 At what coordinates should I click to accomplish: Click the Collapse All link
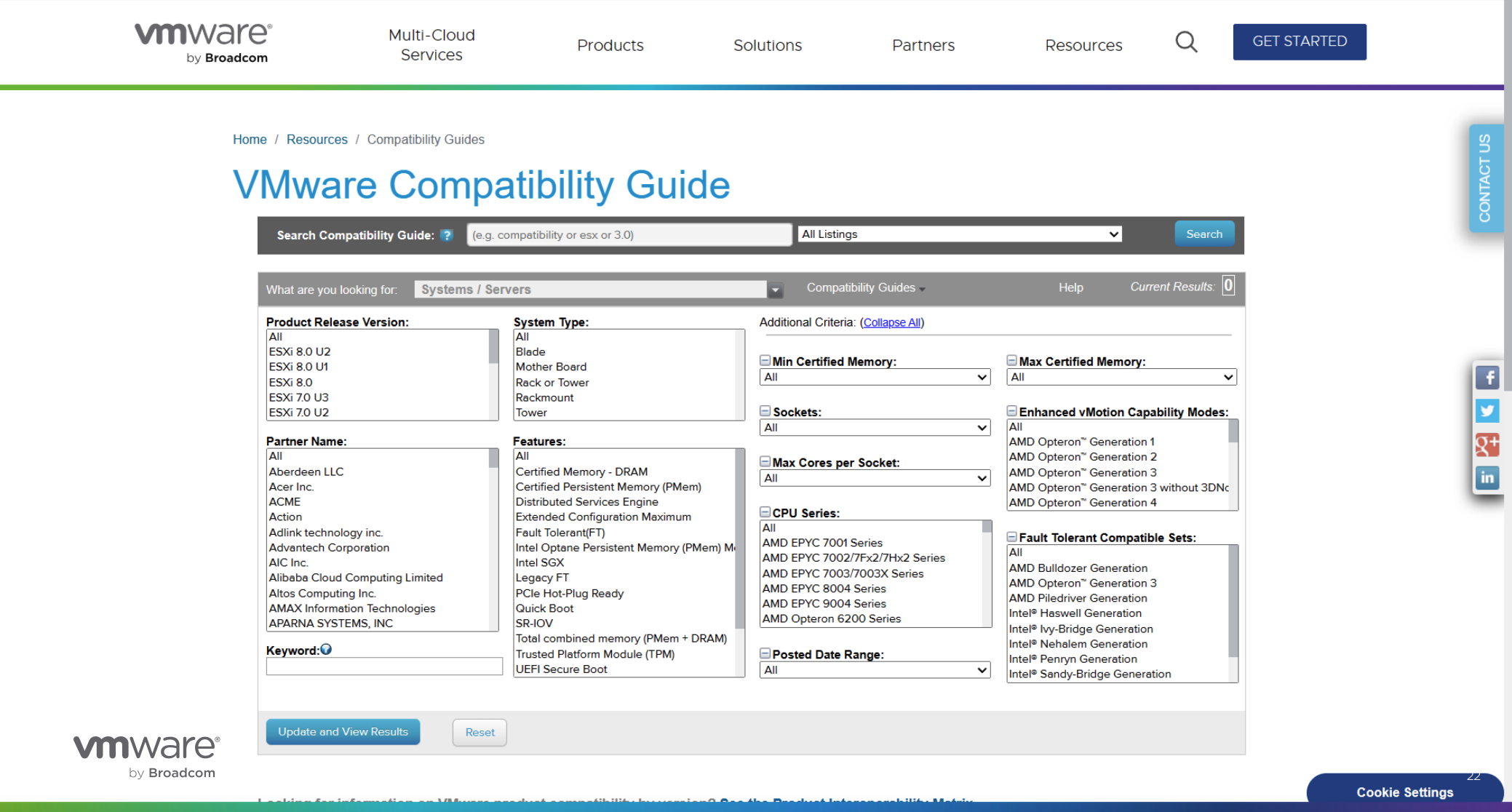click(892, 322)
